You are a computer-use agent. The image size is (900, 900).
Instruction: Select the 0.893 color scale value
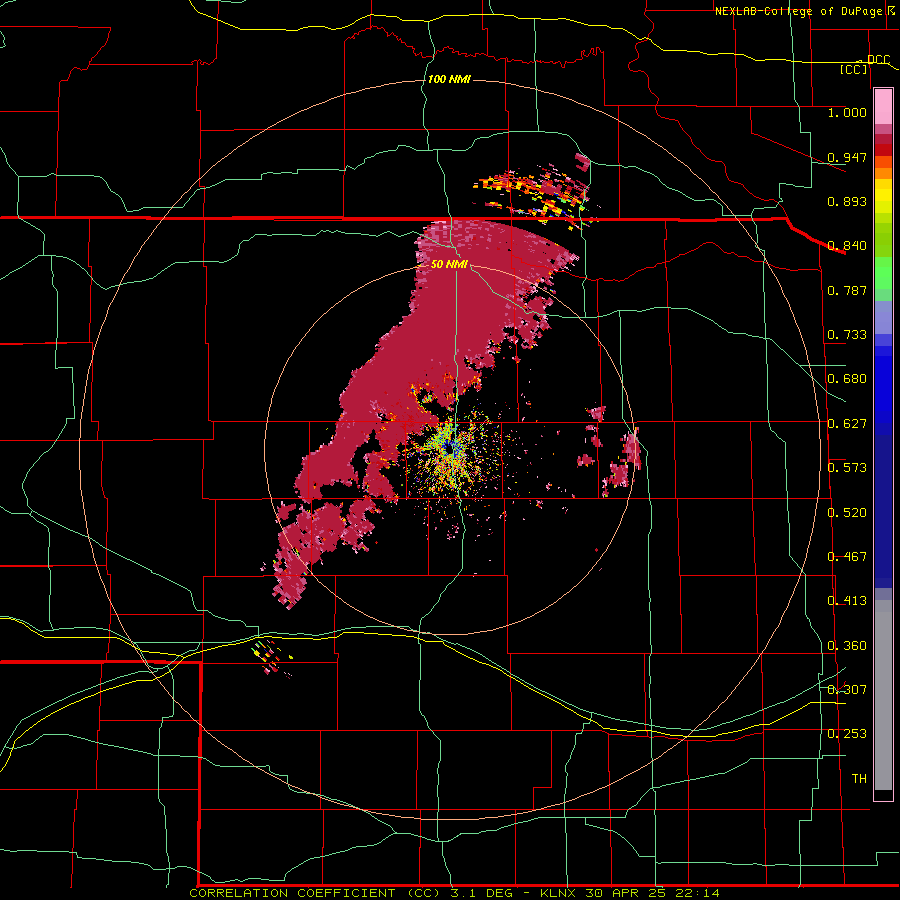847,201
